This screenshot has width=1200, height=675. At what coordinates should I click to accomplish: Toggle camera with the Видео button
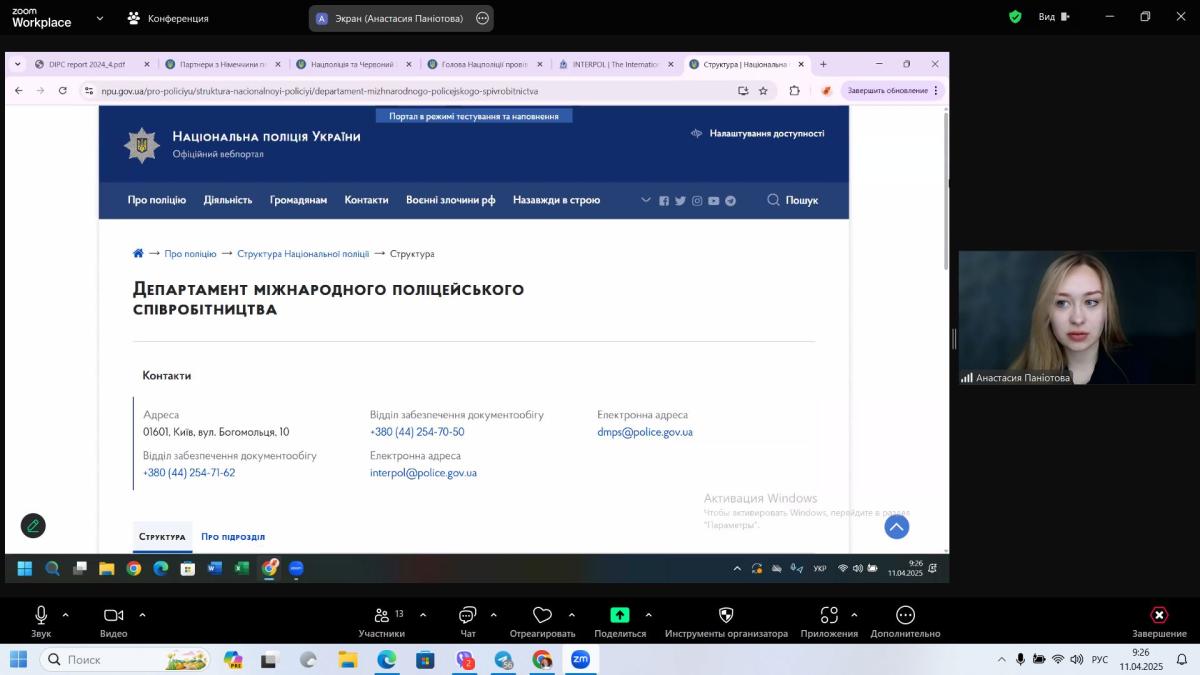[113, 615]
